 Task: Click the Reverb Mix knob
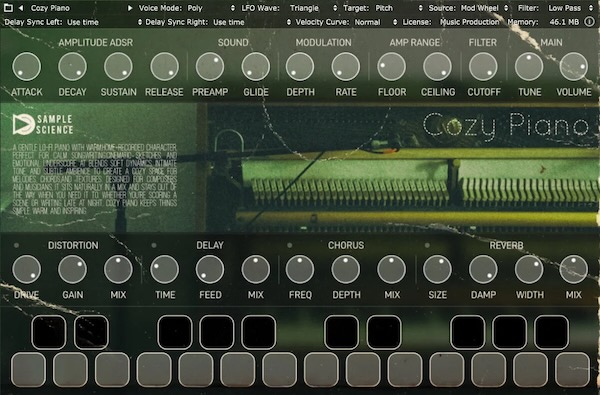[x=574, y=269]
